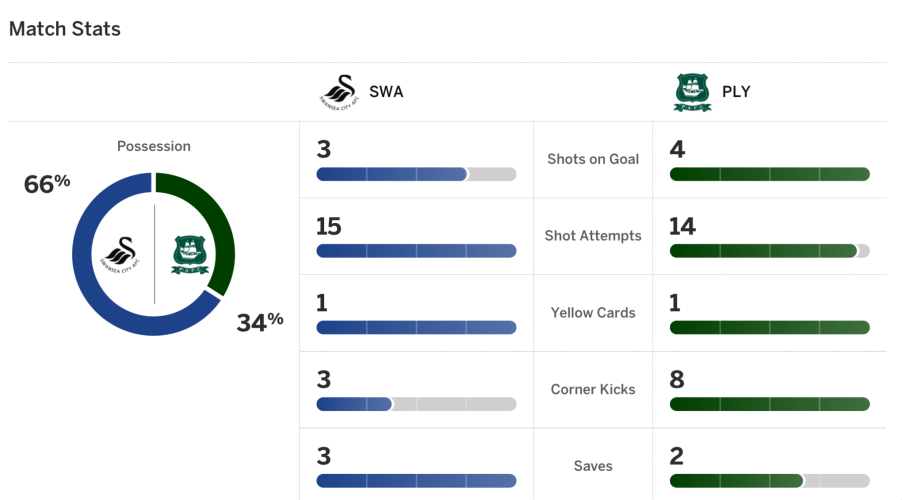Click the Match Stats heading

(x=64, y=29)
